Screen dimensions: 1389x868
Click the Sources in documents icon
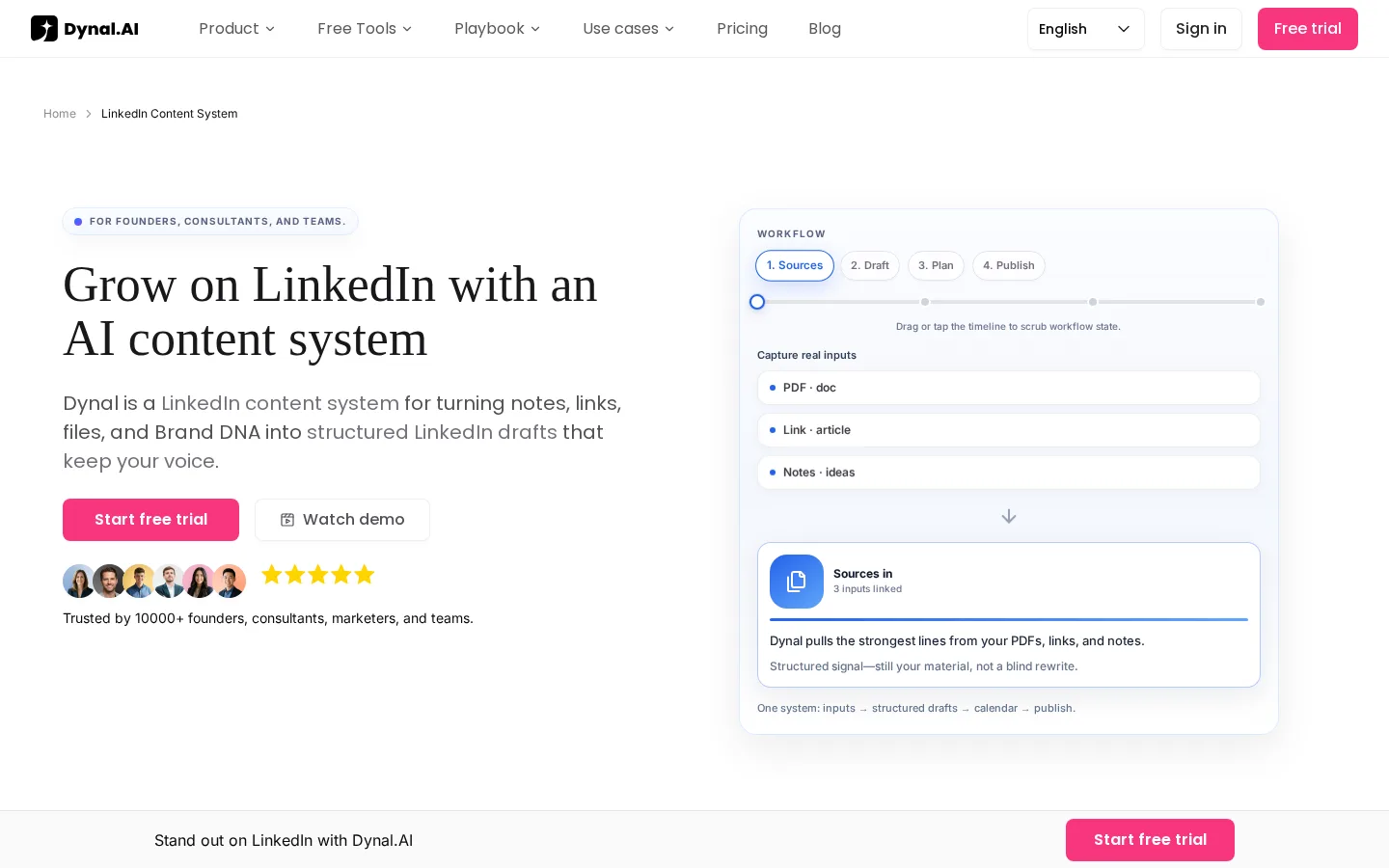tap(797, 582)
